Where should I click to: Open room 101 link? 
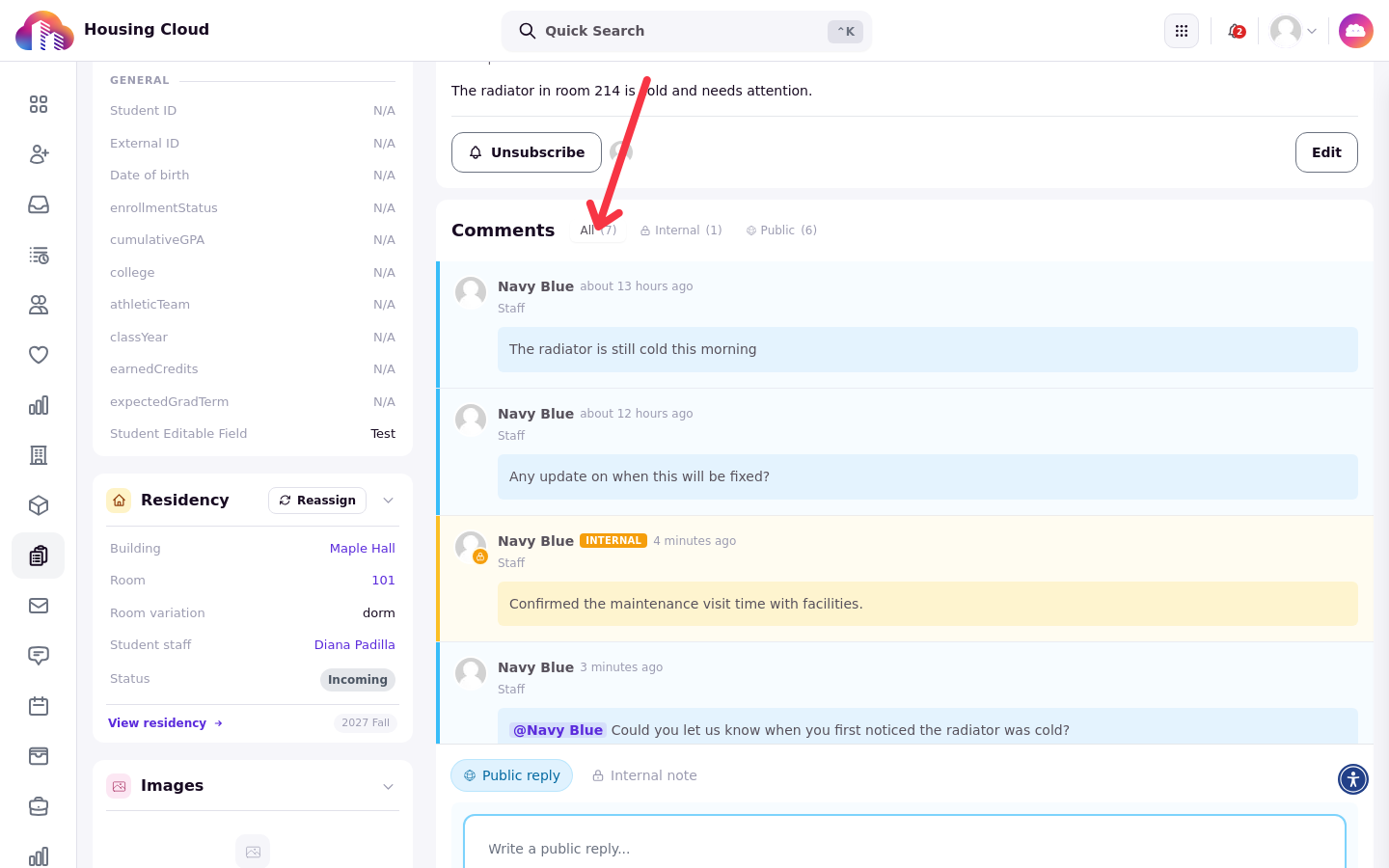(x=384, y=581)
